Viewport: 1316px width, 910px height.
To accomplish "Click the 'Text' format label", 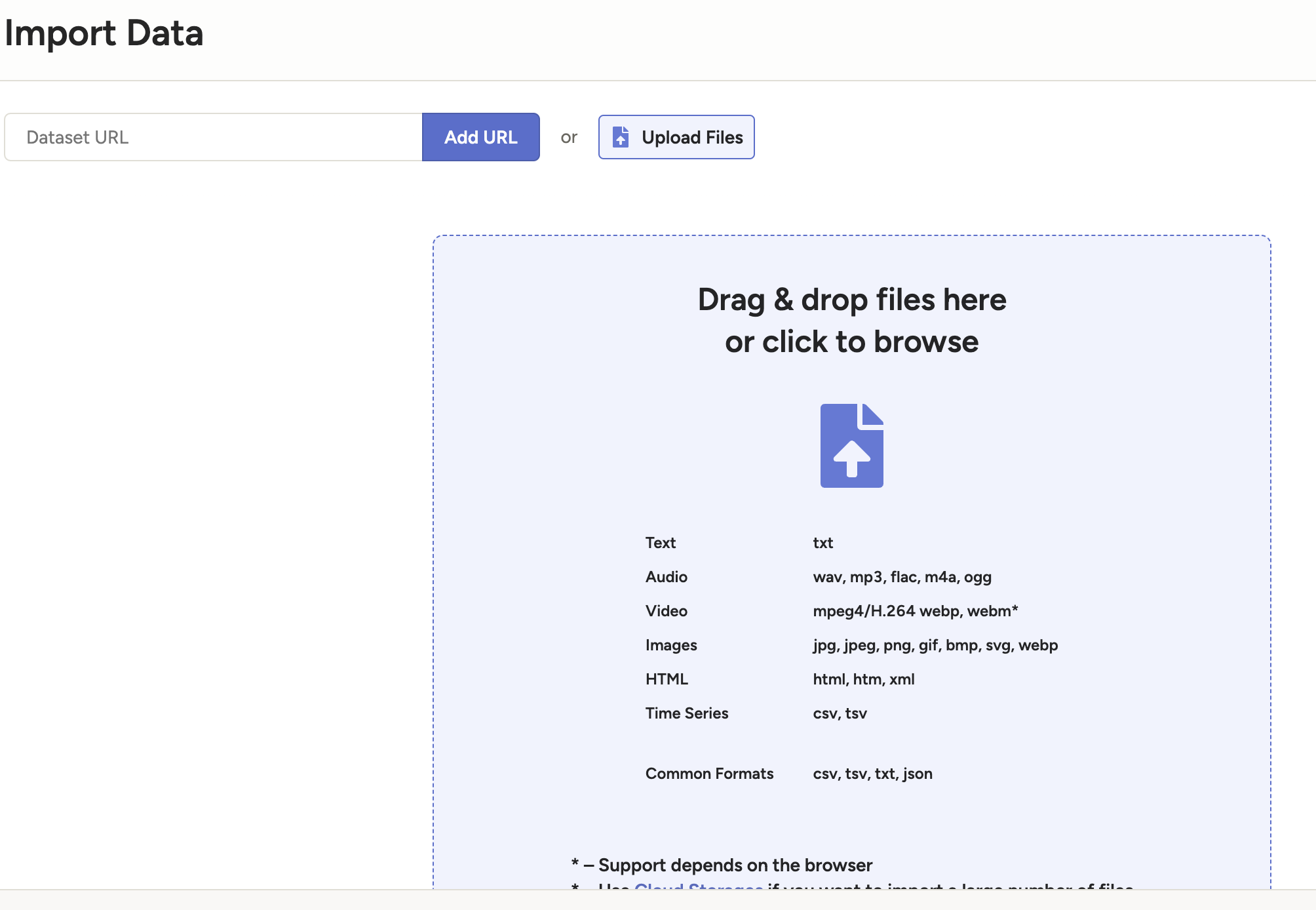I will (661, 543).
